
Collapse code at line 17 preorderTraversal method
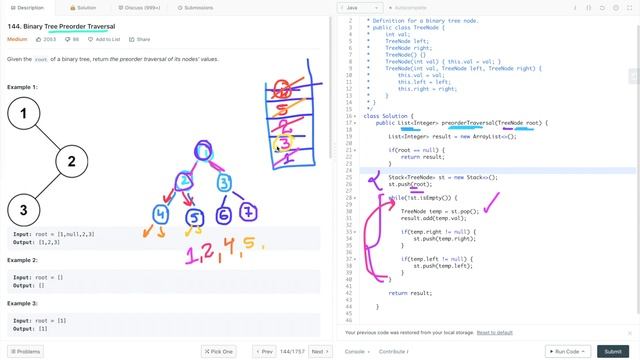coord(355,123)
